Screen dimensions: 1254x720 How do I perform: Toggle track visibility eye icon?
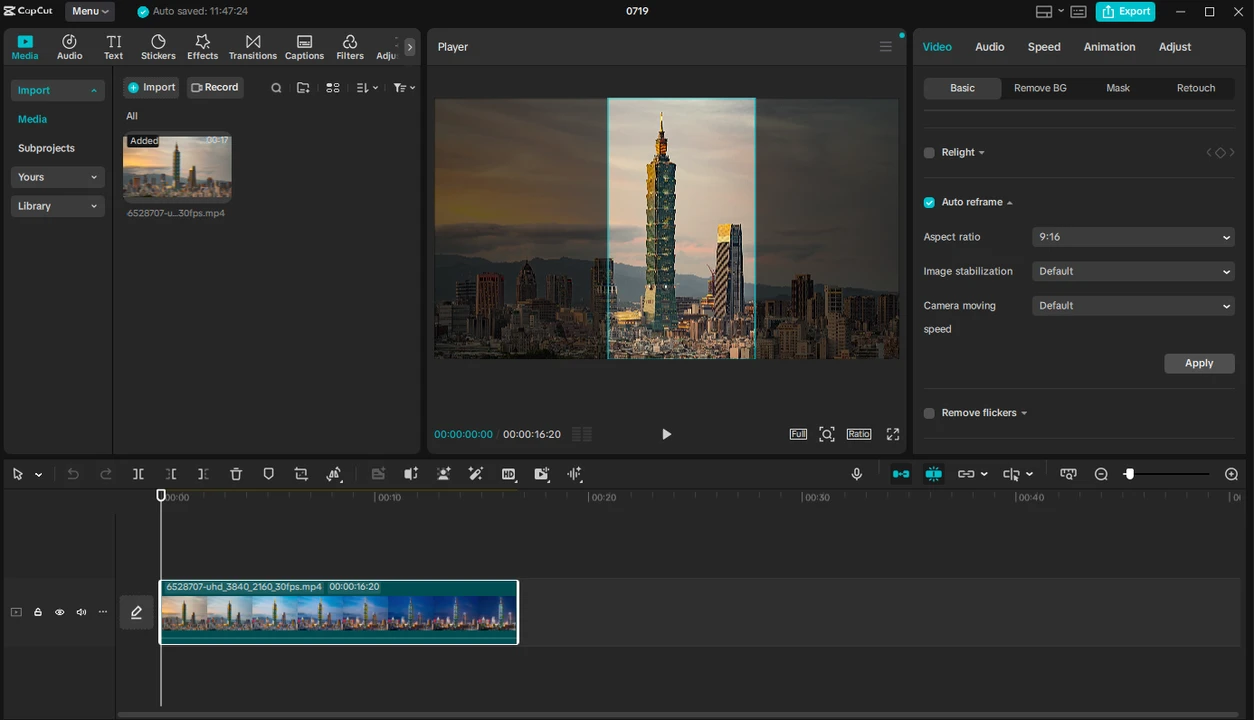click(x=59, y=612)
